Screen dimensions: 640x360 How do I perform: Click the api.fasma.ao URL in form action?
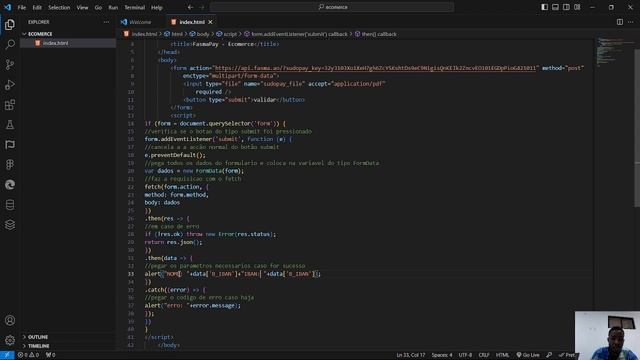click(375, 68)
